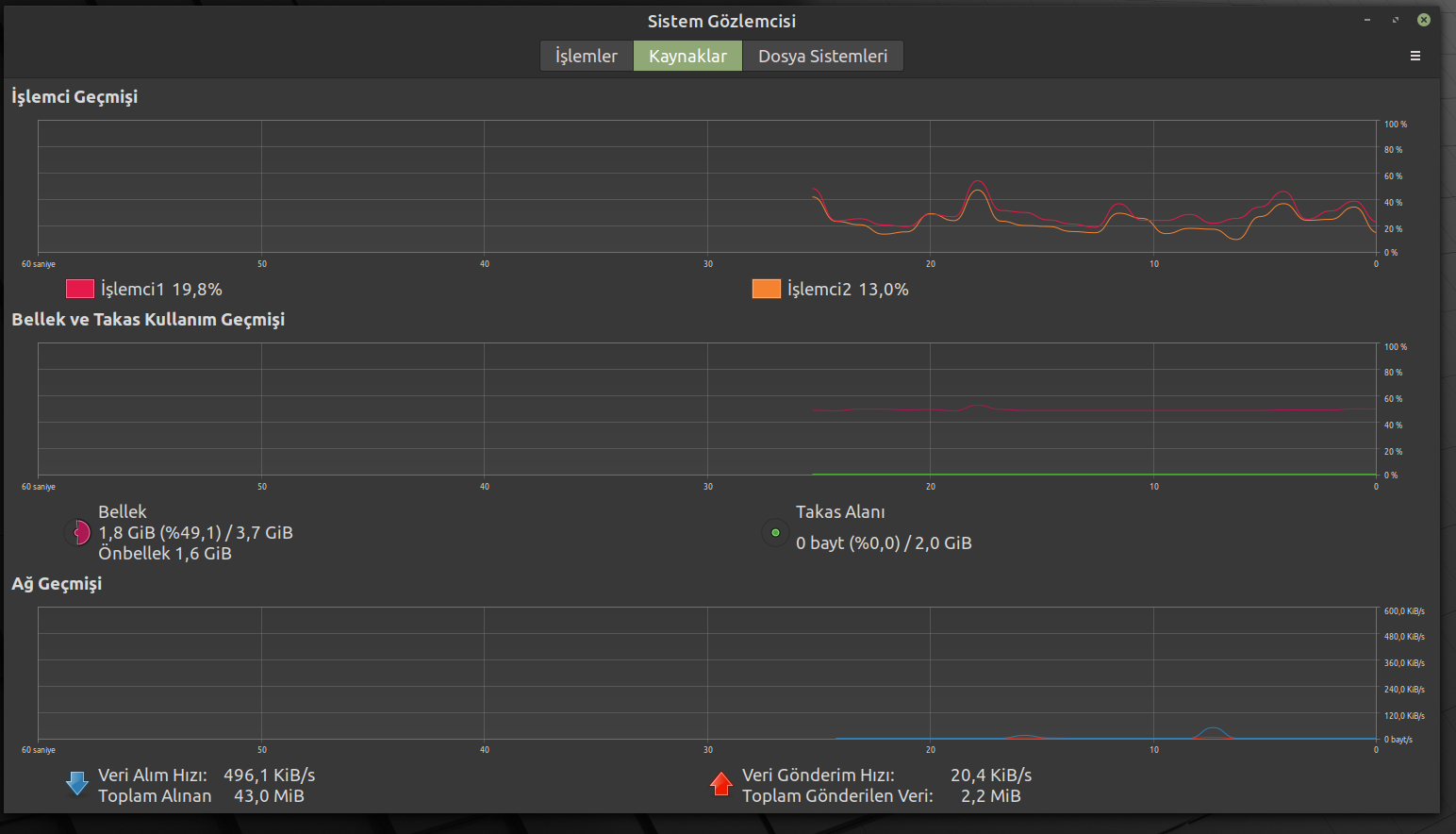Click the İşlemci Geçmişi heading
The image size is (1456, 834).
[x=74, y=96]
